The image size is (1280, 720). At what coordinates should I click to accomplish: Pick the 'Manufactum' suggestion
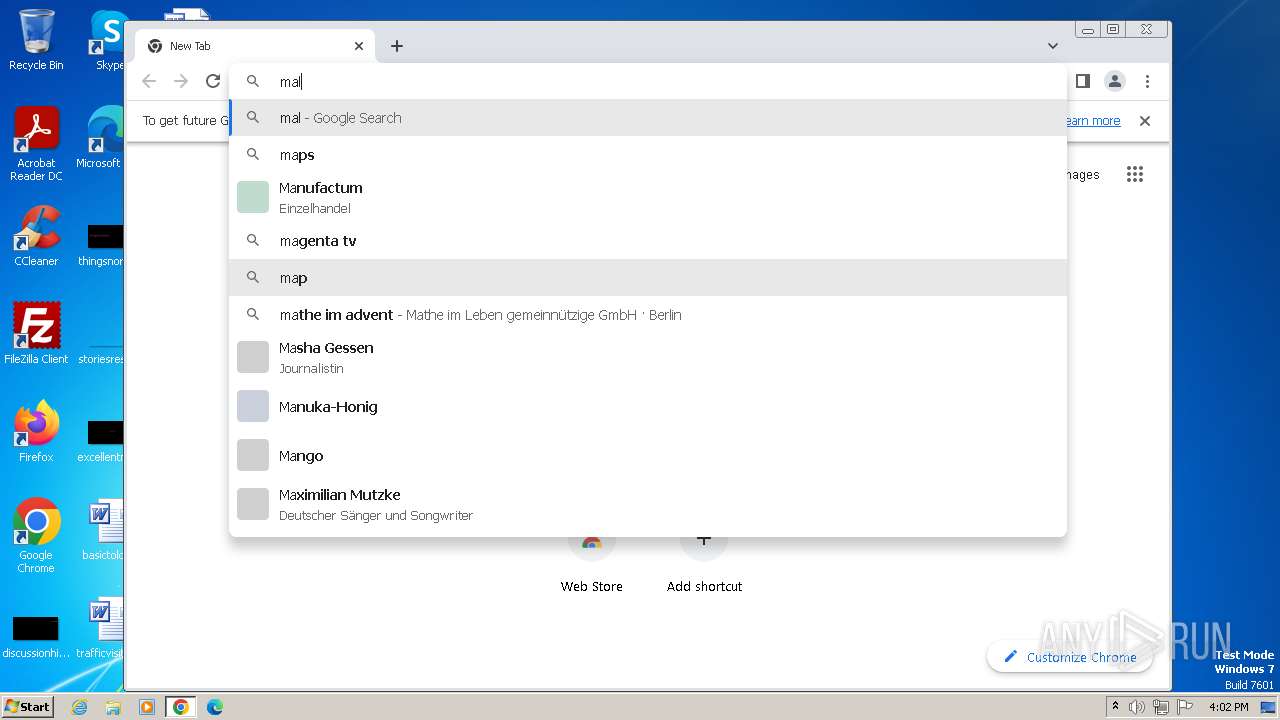[648, 197]
